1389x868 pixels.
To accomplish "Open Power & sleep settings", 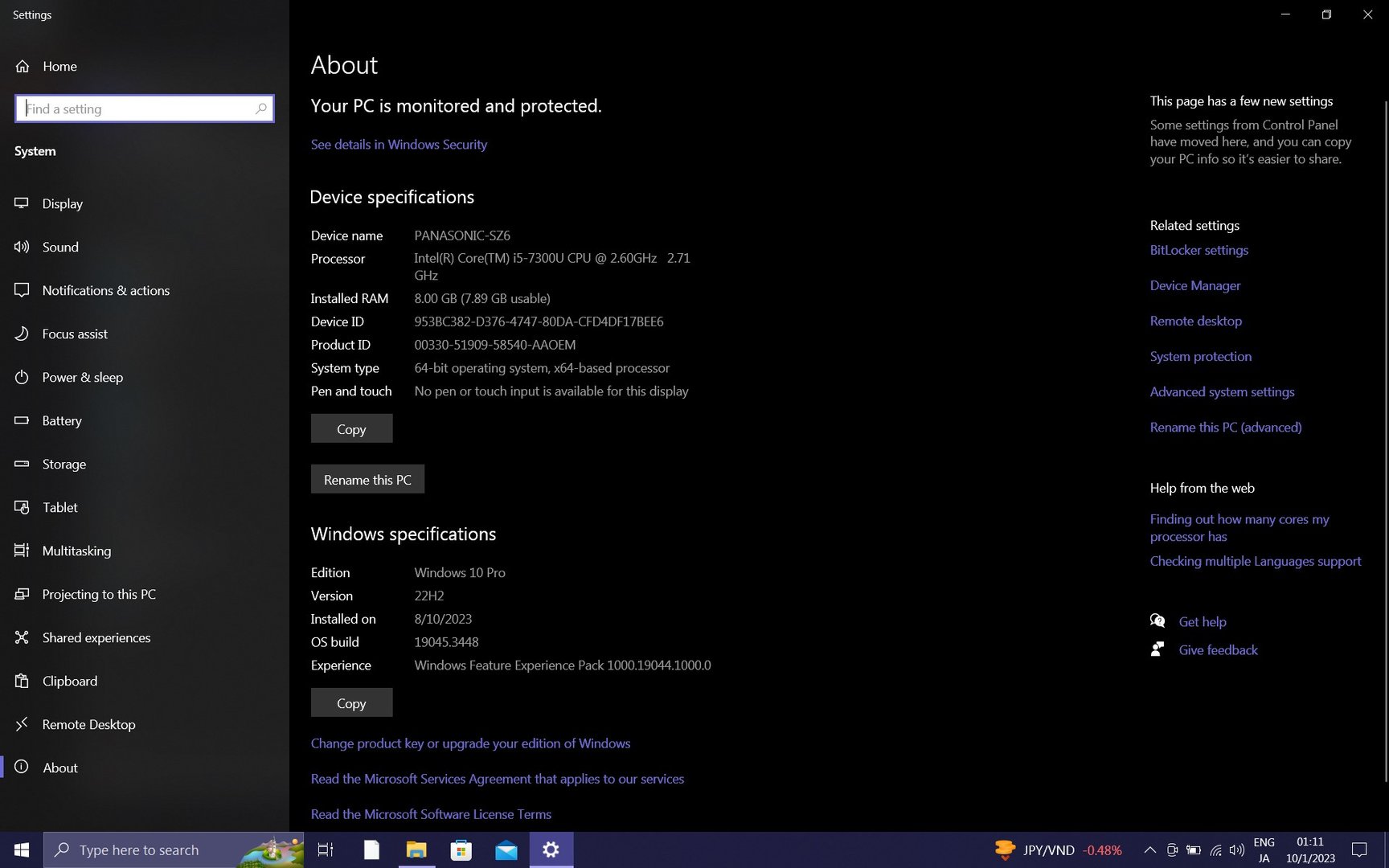I will (x=82, y=378).
